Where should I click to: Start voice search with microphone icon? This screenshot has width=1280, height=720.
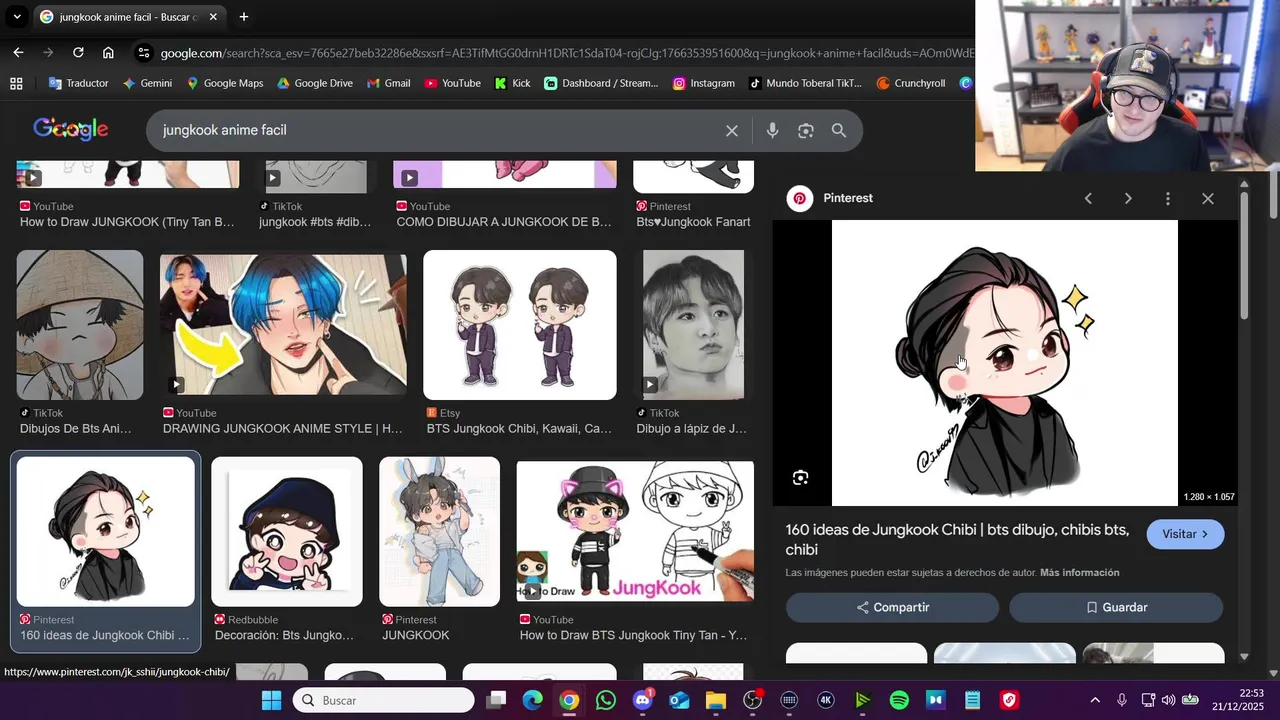point(772,131)
